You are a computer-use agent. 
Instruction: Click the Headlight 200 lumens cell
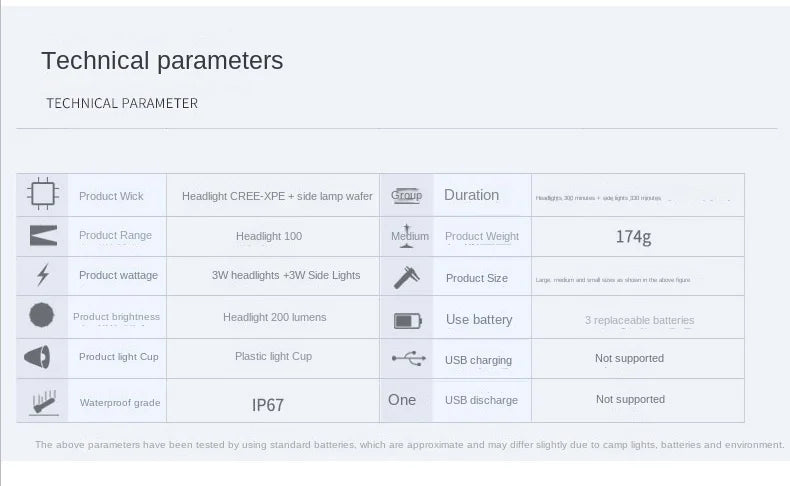(274, 317)
